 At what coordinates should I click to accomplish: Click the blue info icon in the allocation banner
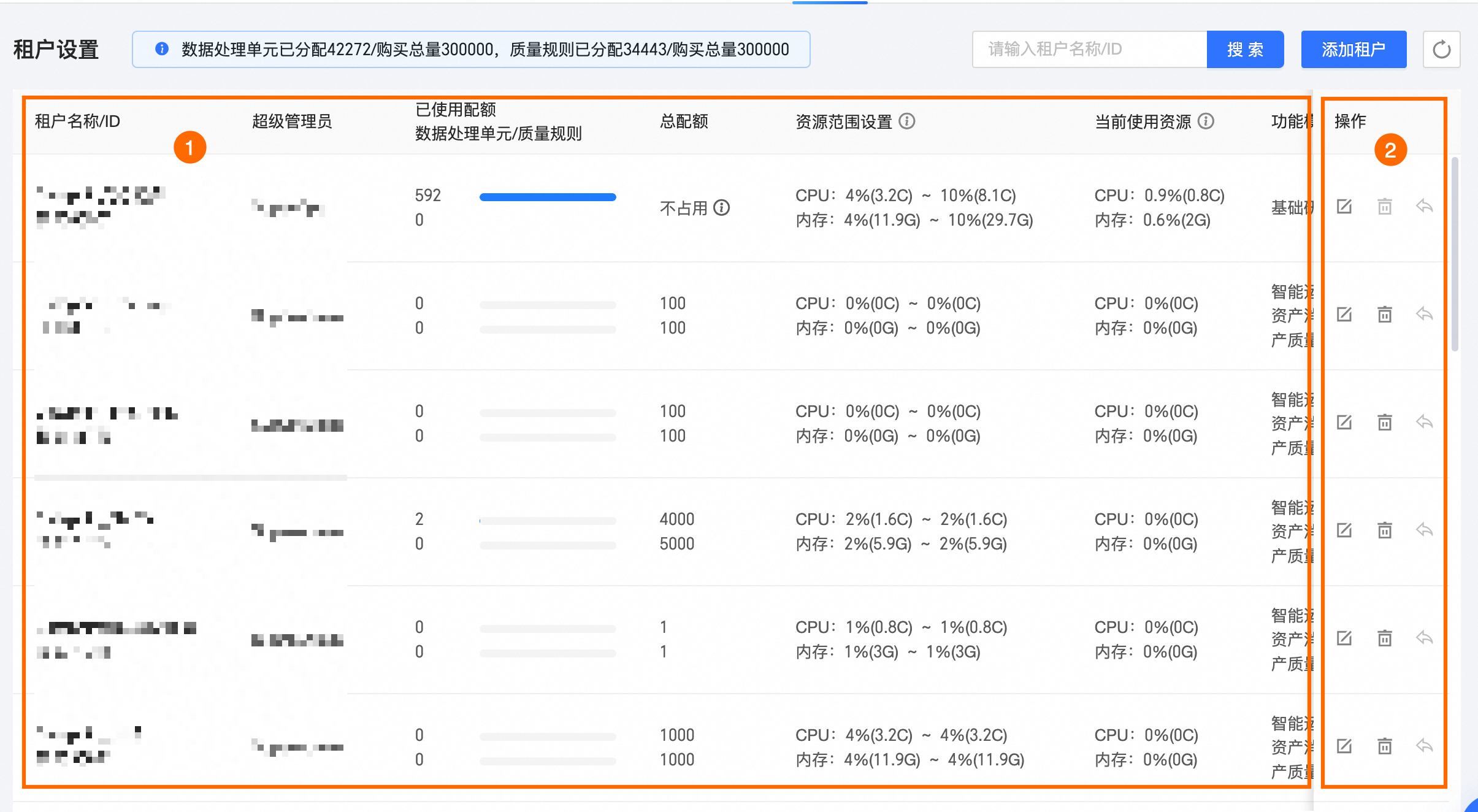point(162,49)
